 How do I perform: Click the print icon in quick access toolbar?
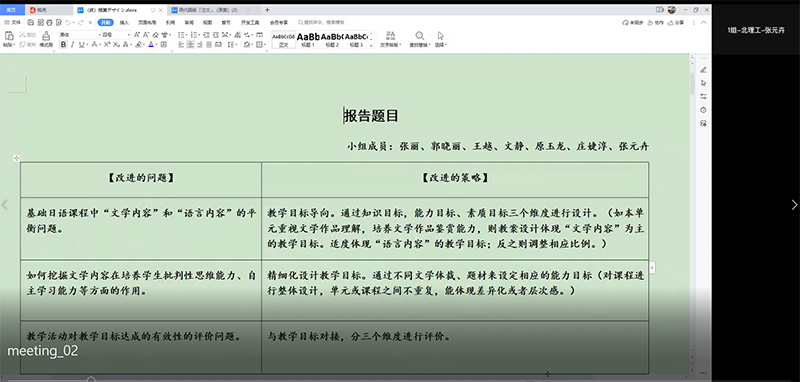(x=49, y=22)
